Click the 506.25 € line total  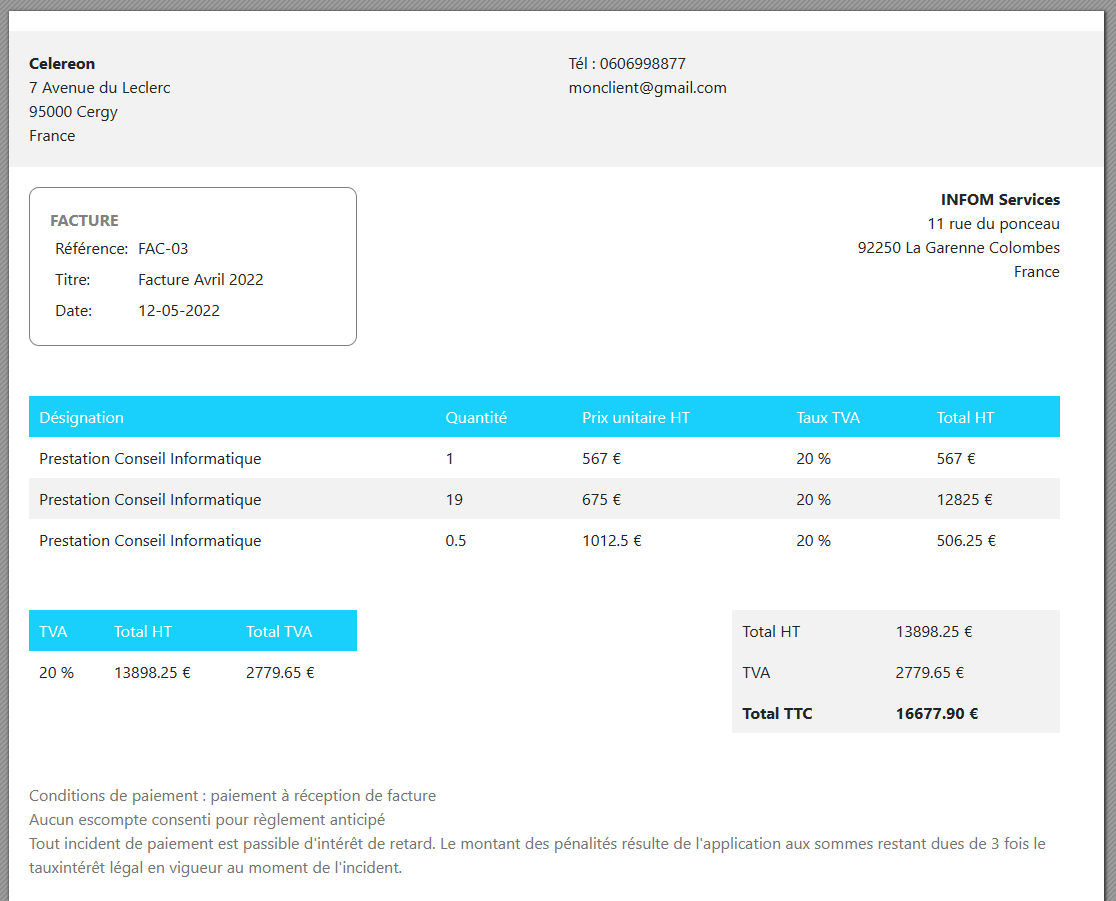966,541
